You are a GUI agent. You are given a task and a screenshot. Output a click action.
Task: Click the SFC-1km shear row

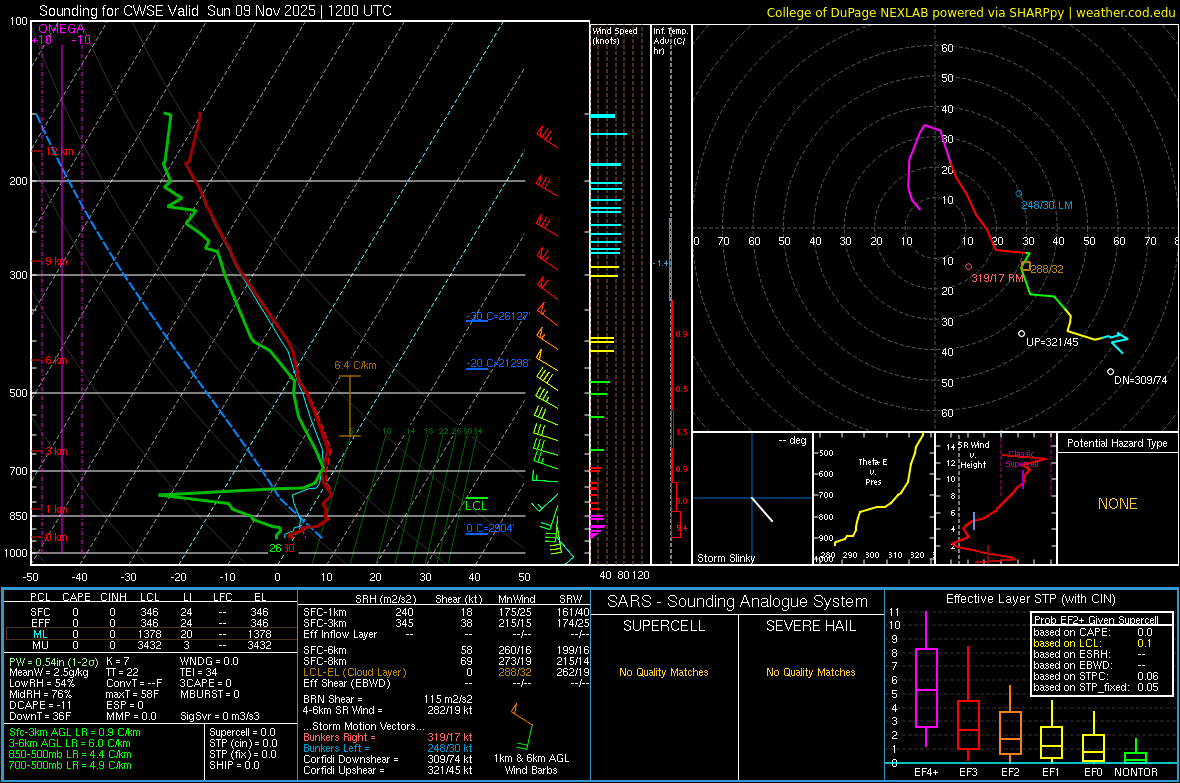pyautogui.click(x=446, y=612)
